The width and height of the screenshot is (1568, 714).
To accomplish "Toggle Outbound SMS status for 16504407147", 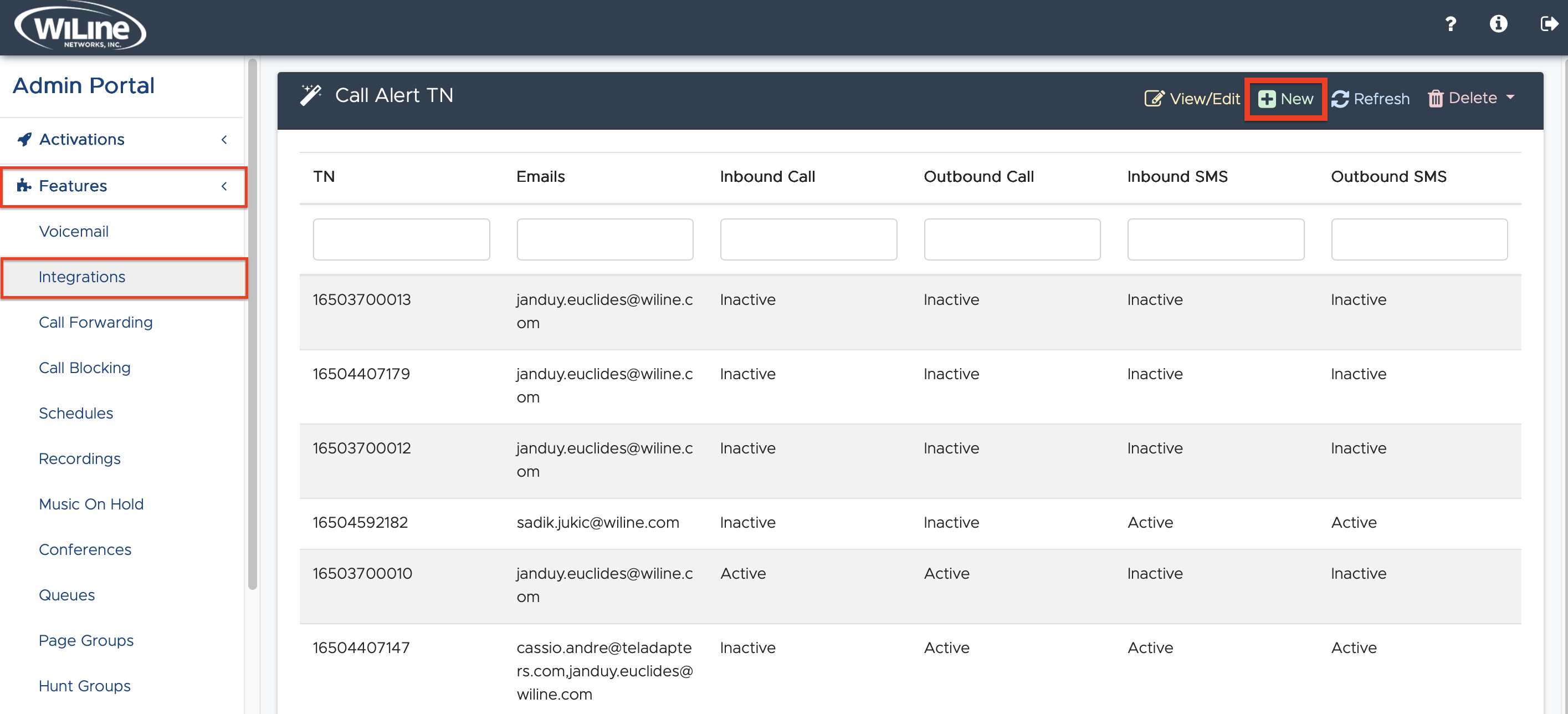I will tap(1354, 647).
